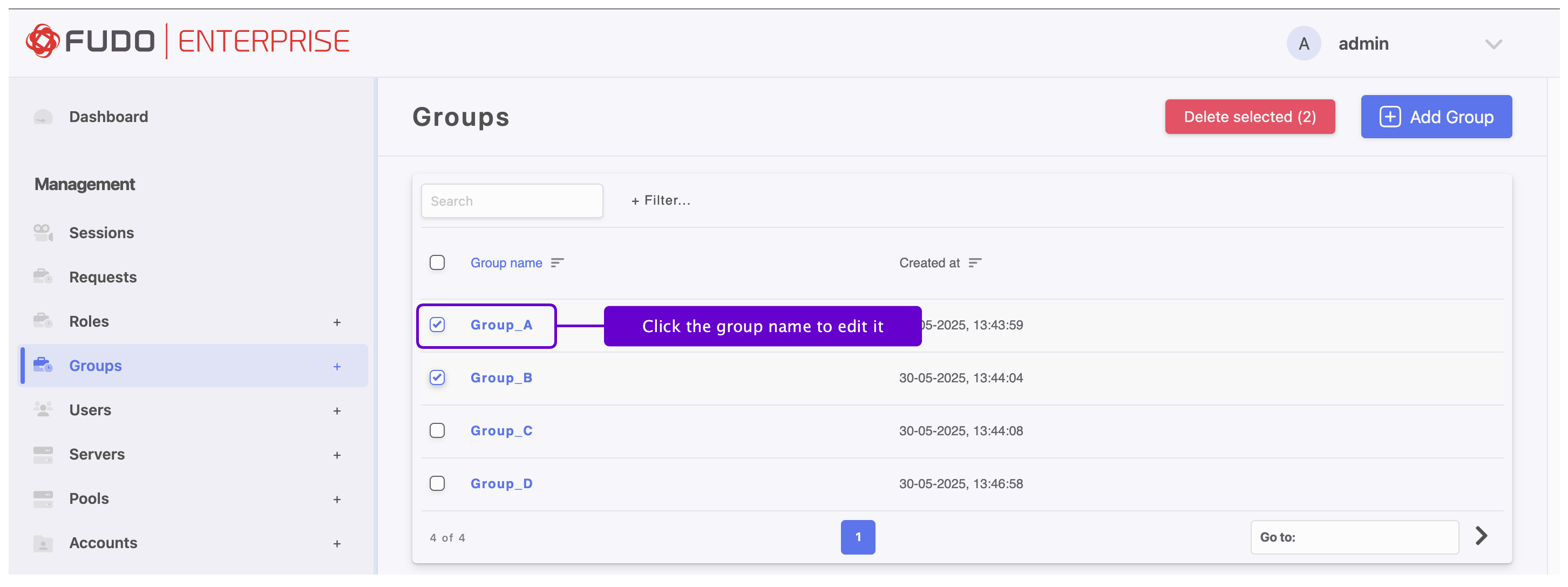This screenshot has height=587, width=1568.
Task: Expand the Pools plus sign in sidebar
Action: pyautogui.click(x=337, y=500)
